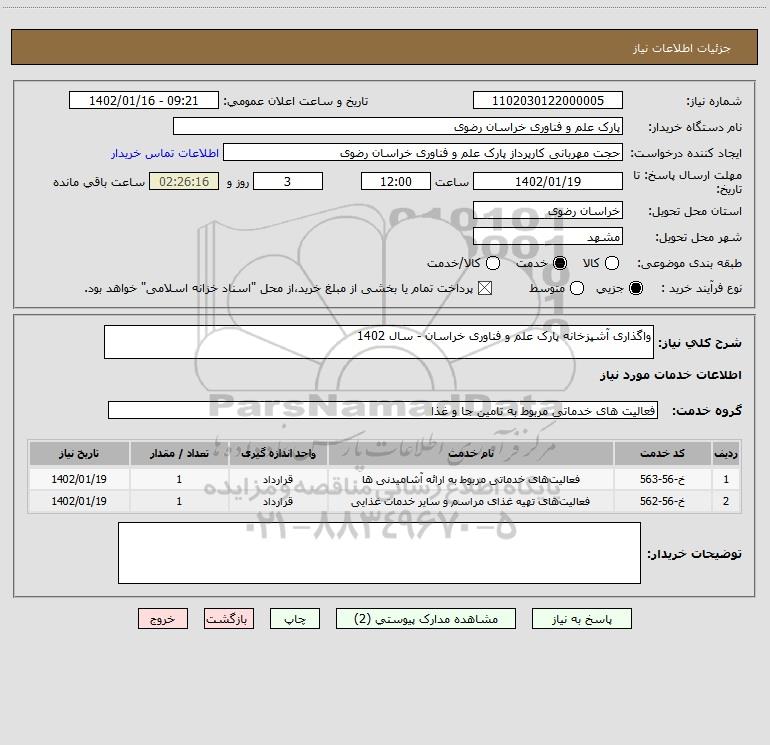This screenshot has width=770, height=745.
Task: Click row 1 need date 1402/01/19
Action: 79,479
